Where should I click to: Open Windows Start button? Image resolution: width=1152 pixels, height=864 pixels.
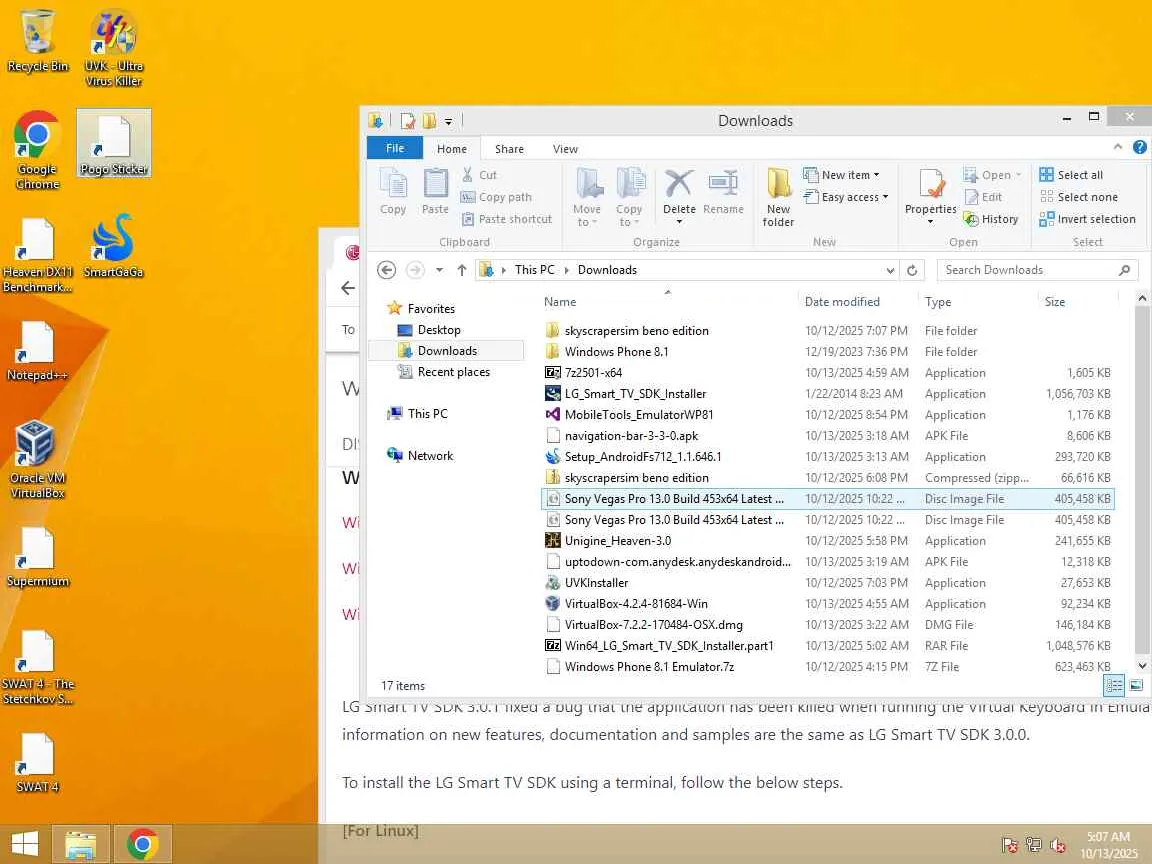pos(25,844)
